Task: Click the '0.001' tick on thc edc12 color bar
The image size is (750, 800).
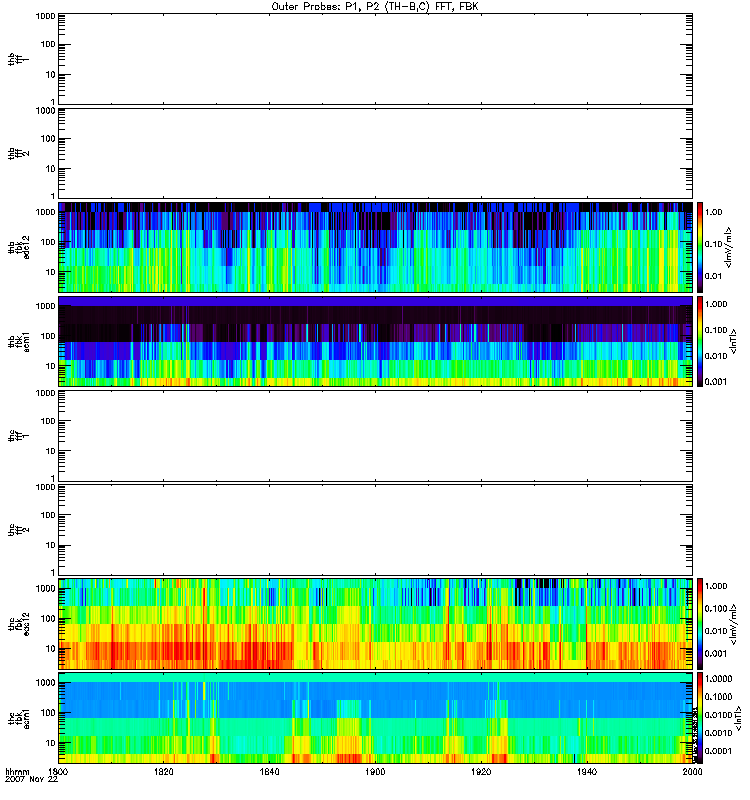Action: click(716, 654)
